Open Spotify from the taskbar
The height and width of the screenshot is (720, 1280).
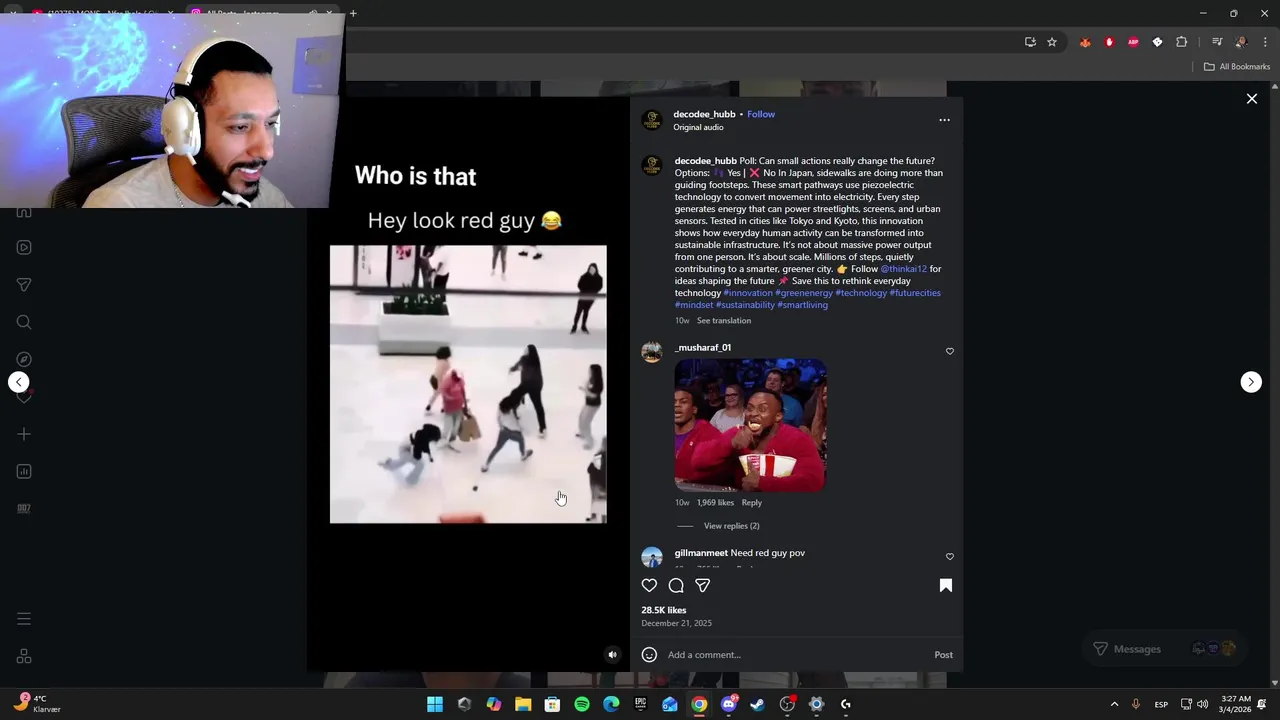click(x=582, y=704)
